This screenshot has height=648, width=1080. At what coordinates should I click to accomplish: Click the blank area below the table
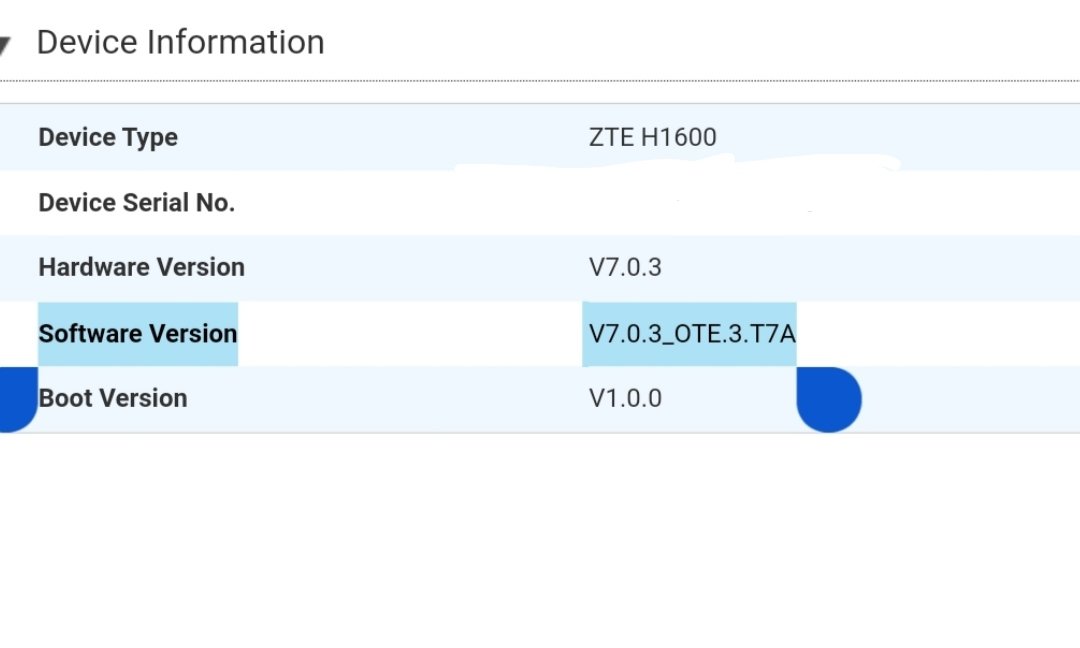540,541
